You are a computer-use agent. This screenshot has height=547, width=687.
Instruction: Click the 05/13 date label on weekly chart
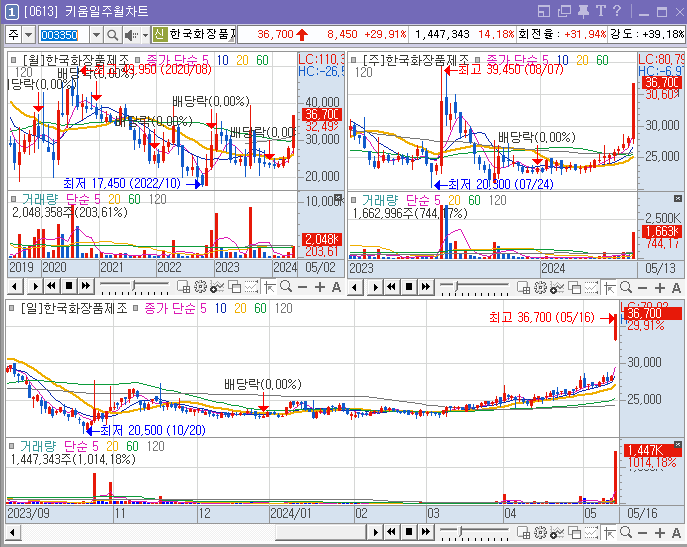click(660, 268)
